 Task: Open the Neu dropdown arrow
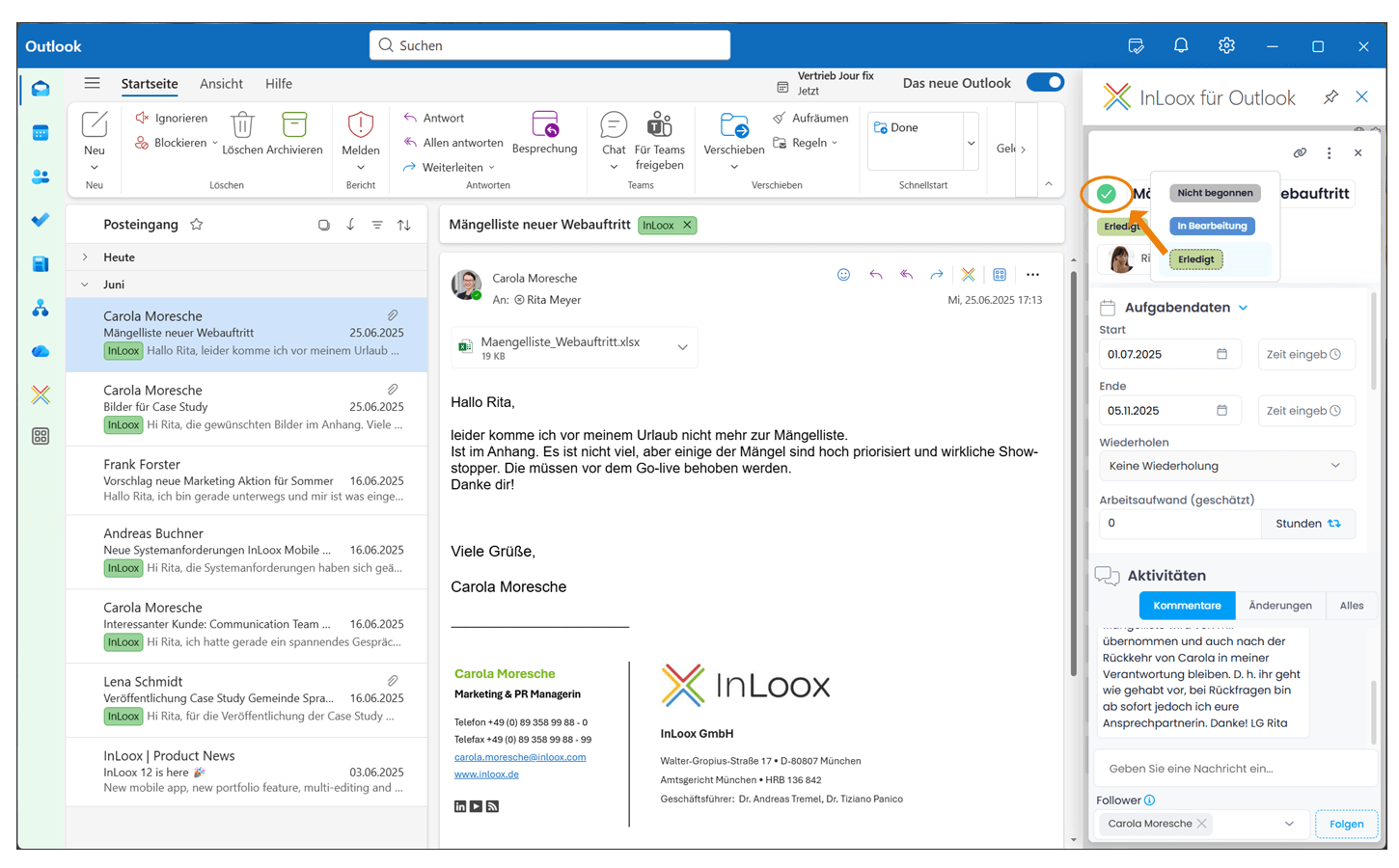pyautogui.click(x=94, y=168)
